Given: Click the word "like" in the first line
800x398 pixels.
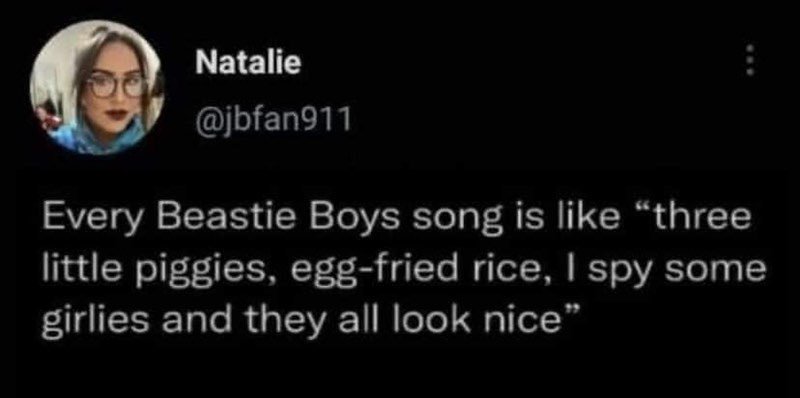Looking at the screenshot, I should click(577, 219).
